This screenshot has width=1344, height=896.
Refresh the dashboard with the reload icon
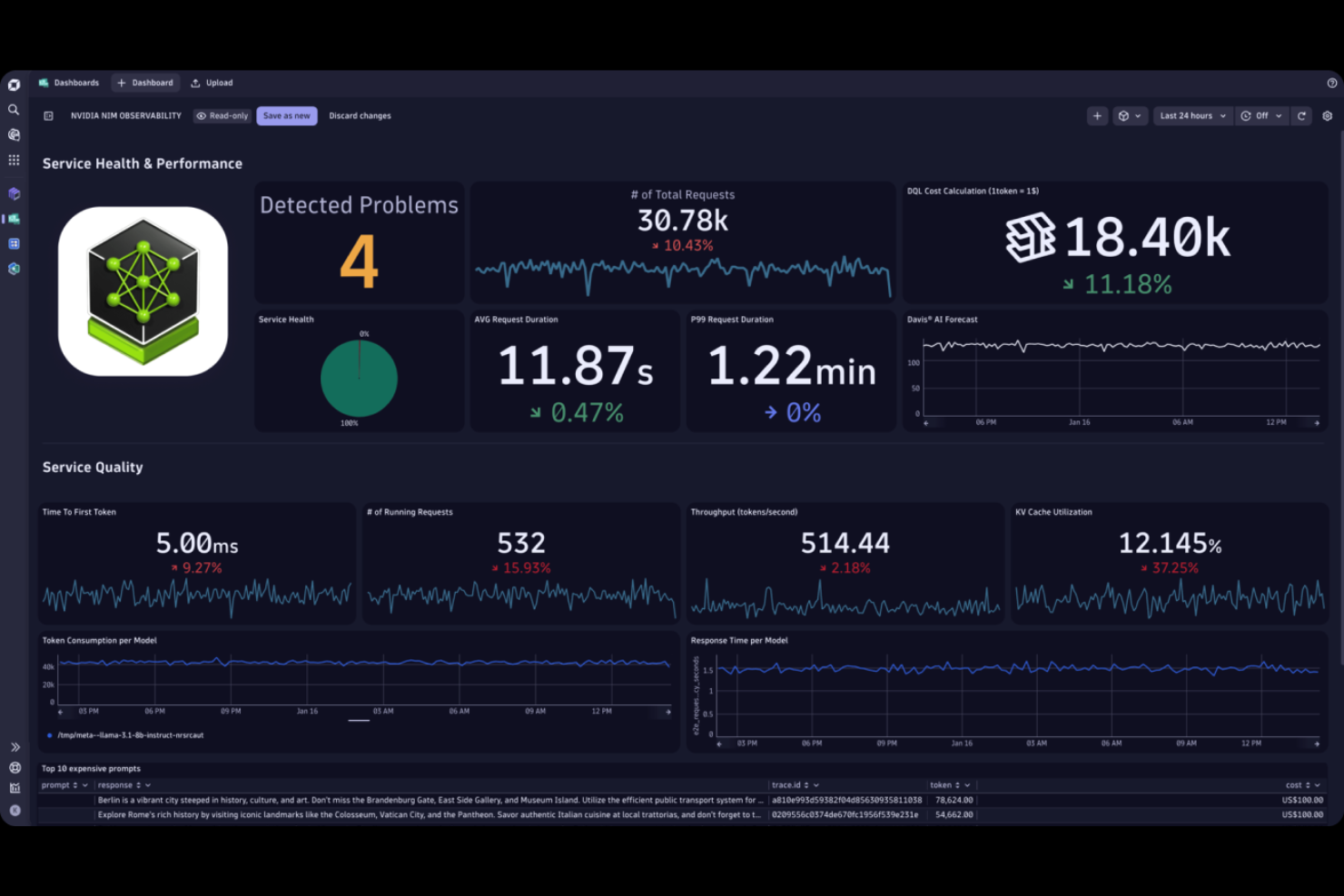tap(1302, 115)
